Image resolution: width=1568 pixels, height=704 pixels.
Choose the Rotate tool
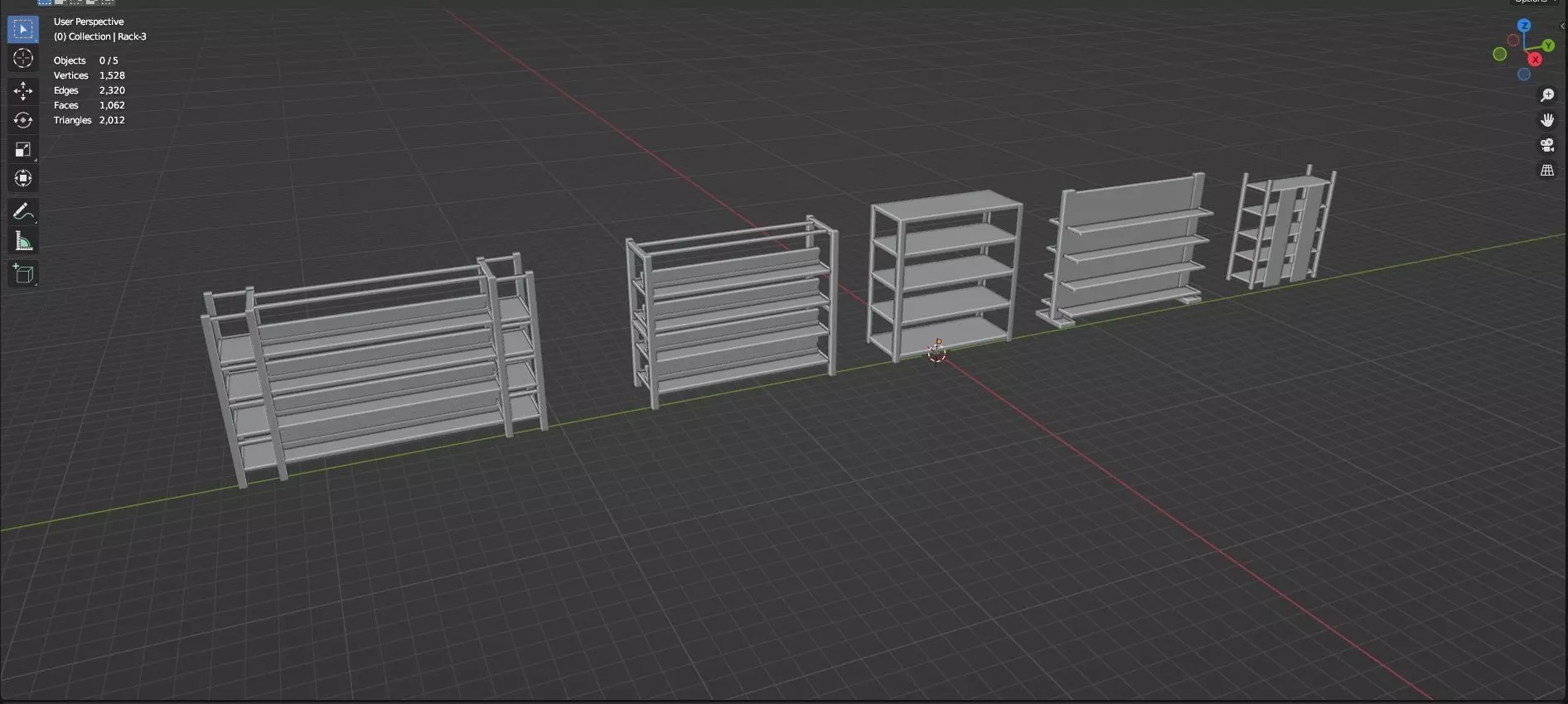[23, 120]
